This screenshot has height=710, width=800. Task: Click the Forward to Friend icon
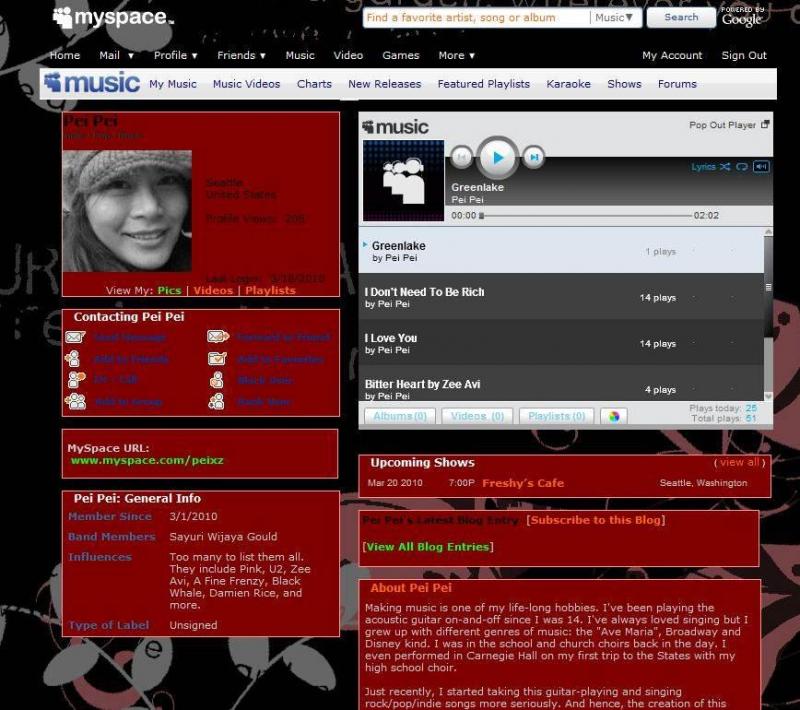pos(218,338)
